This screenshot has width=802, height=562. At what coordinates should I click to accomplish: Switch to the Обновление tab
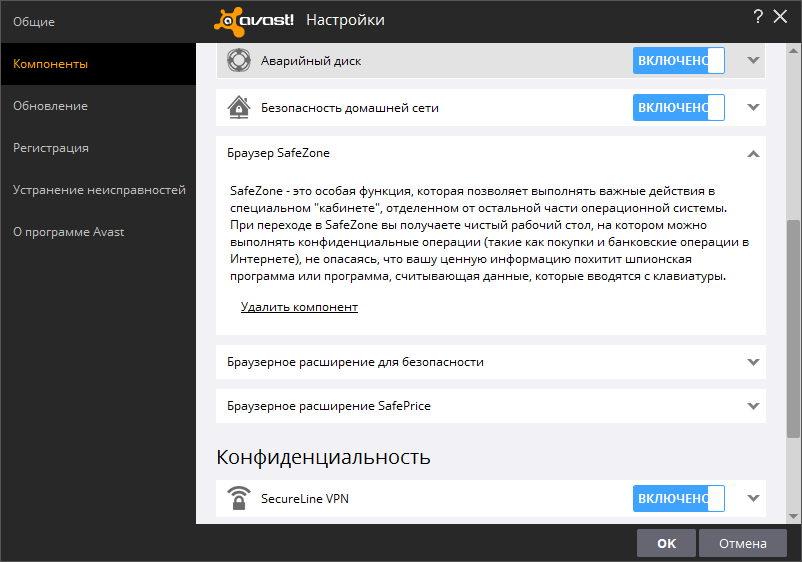(x=98, y=106)
